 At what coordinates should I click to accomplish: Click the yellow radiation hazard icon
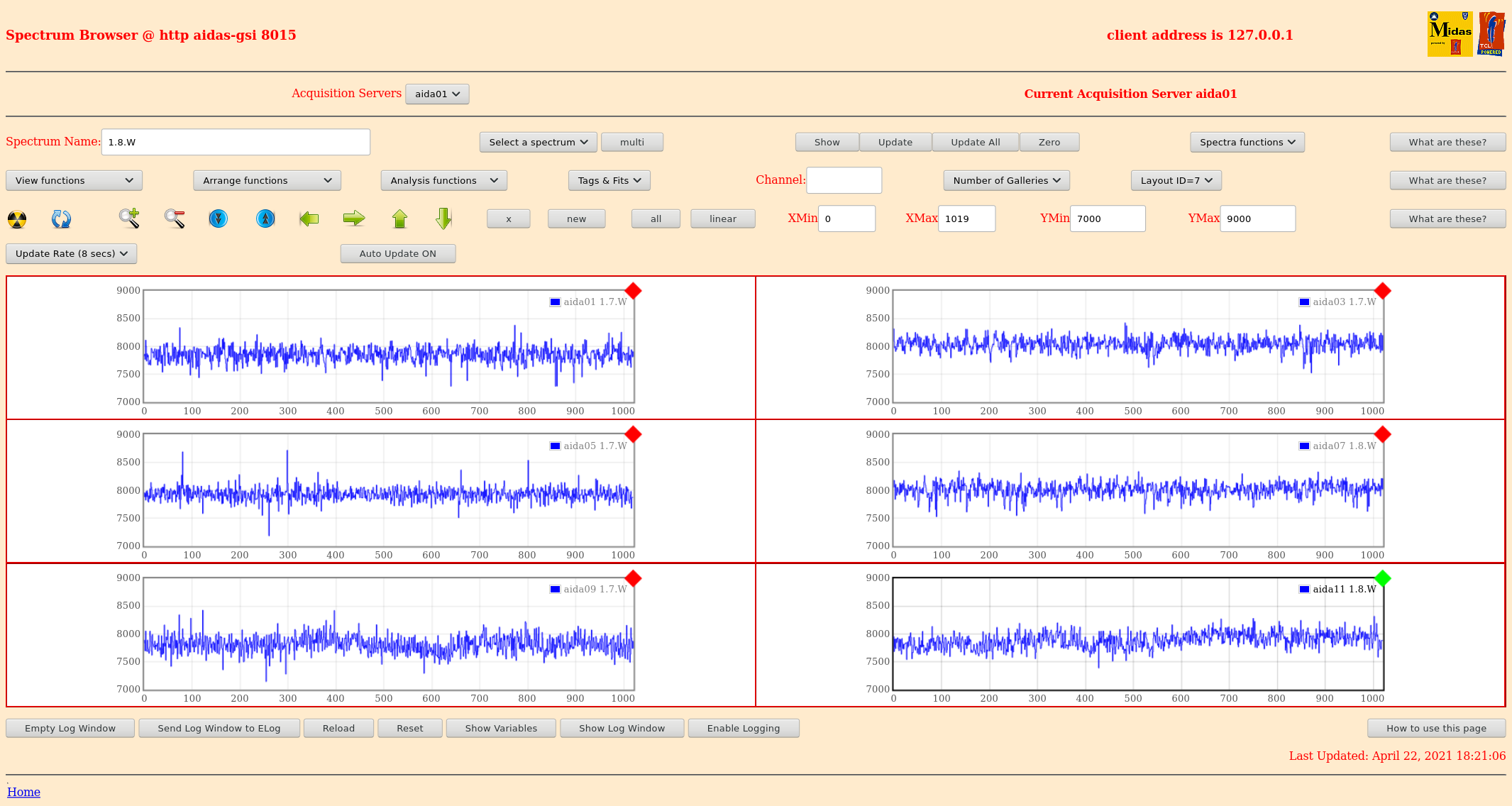click(x=17, y=219)
